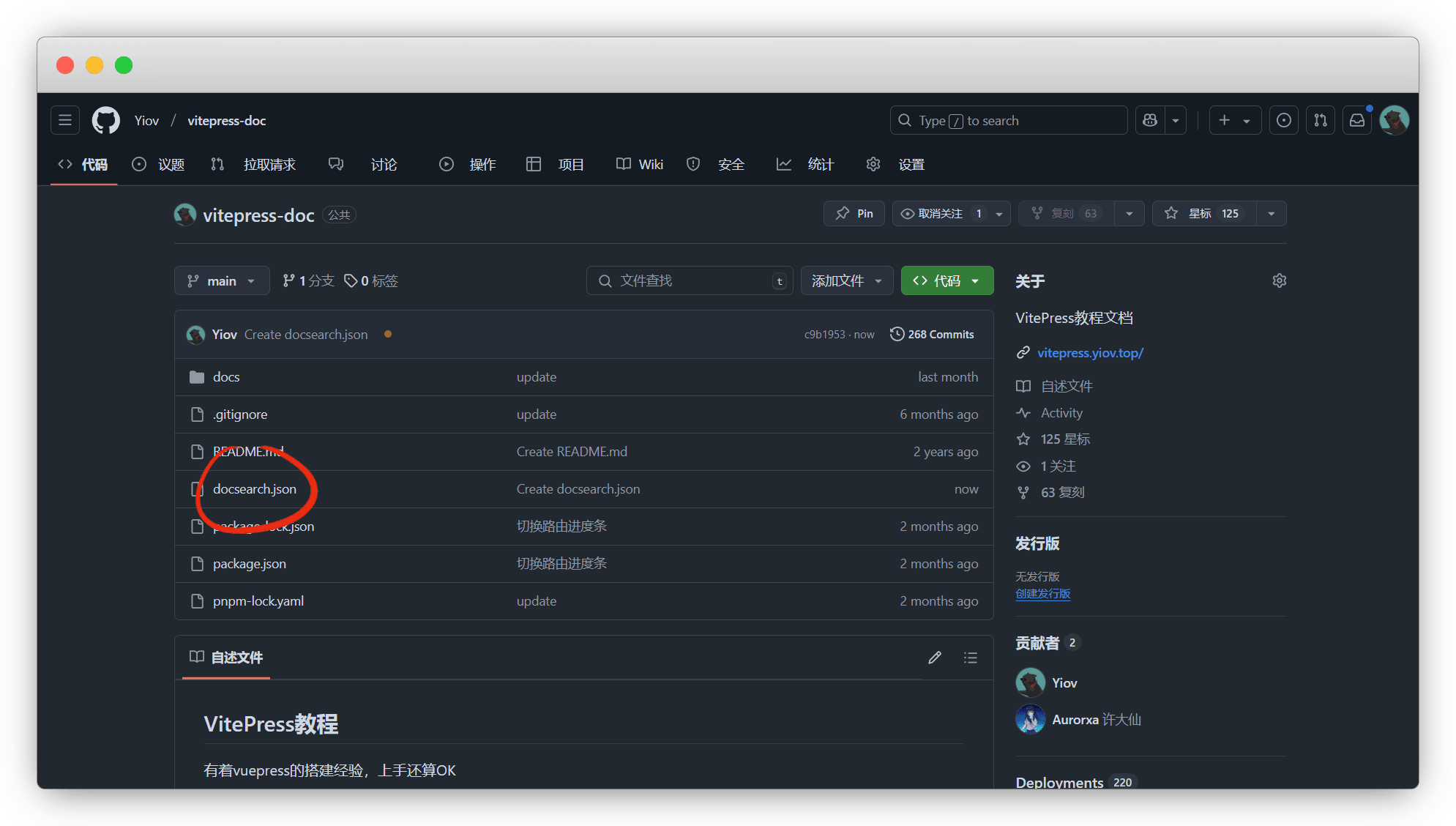Click the issues circle icon in header
1456x826 pixels.
(1283, 120)
